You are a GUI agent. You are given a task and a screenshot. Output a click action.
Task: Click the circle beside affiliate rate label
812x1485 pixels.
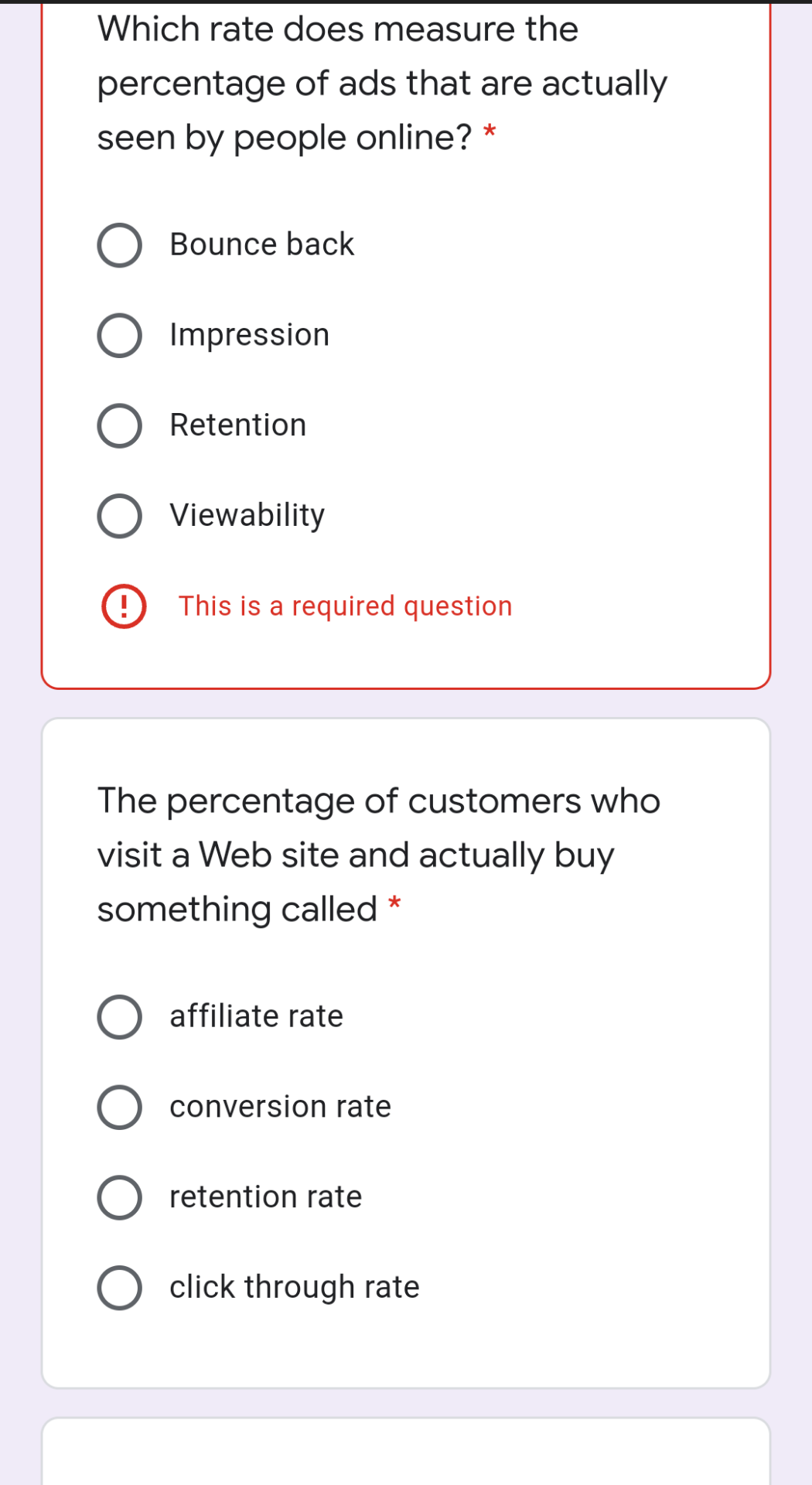[120, 1017]
